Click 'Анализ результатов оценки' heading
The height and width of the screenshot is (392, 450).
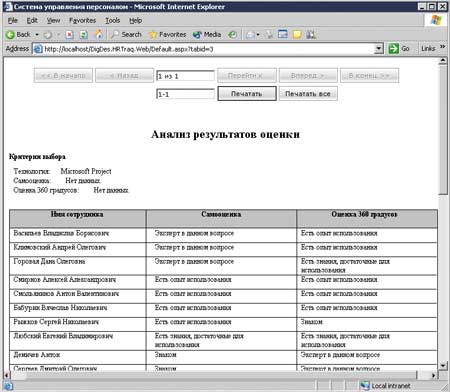[225, 134]
